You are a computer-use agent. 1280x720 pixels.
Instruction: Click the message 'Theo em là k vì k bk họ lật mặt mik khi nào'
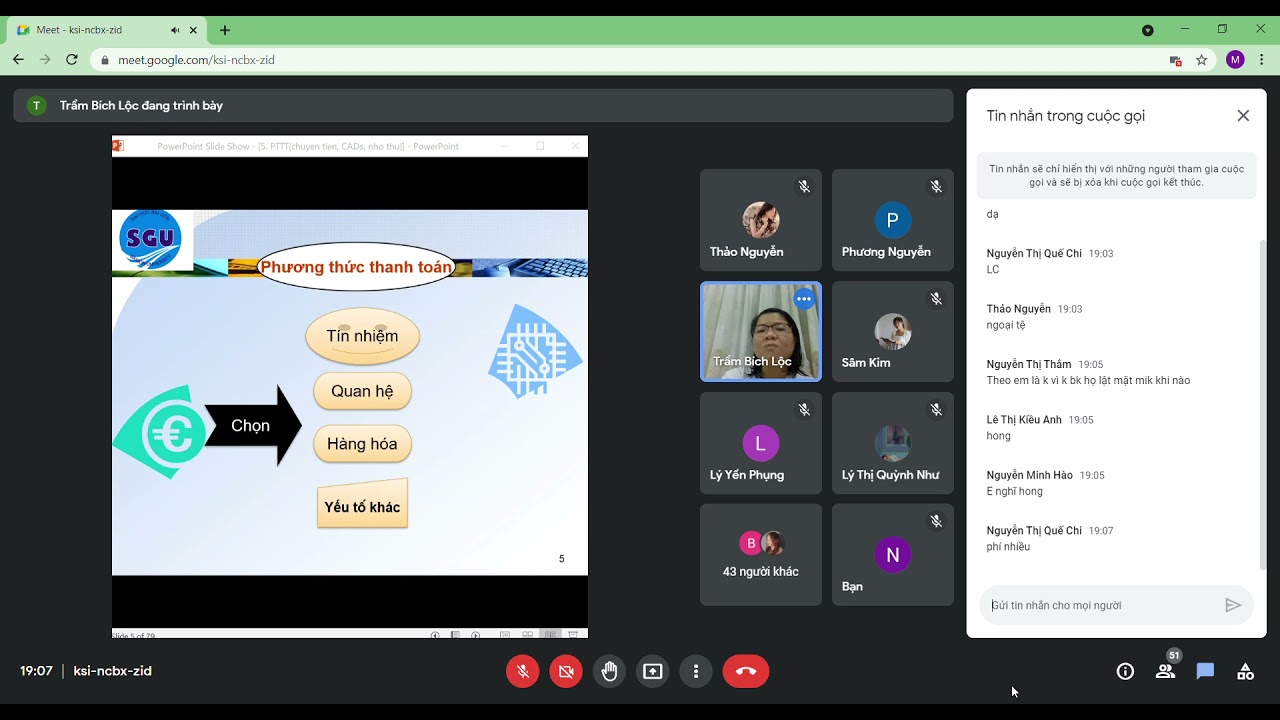coord(1088,381)
